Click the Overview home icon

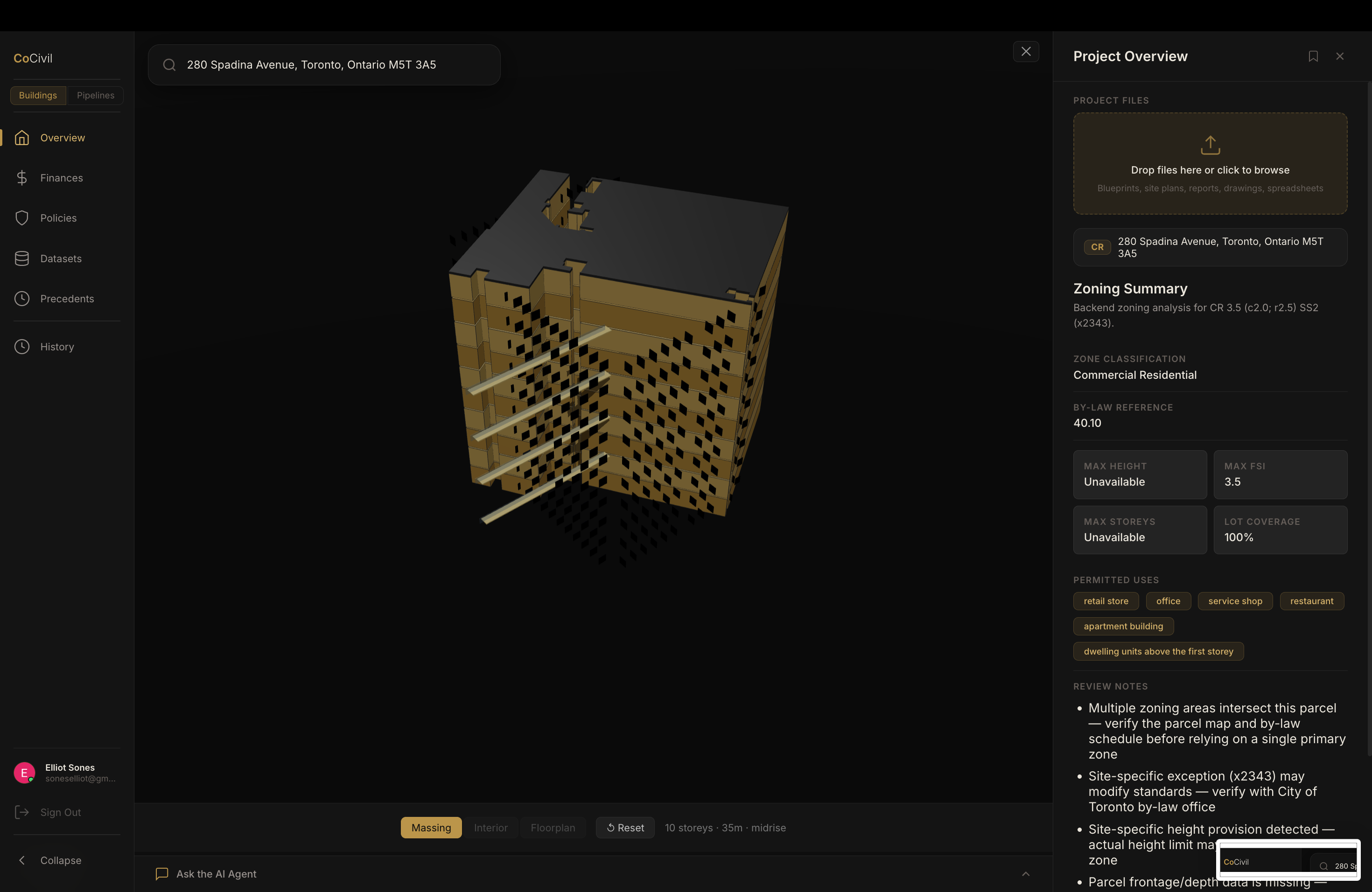(x=22, y=138)
